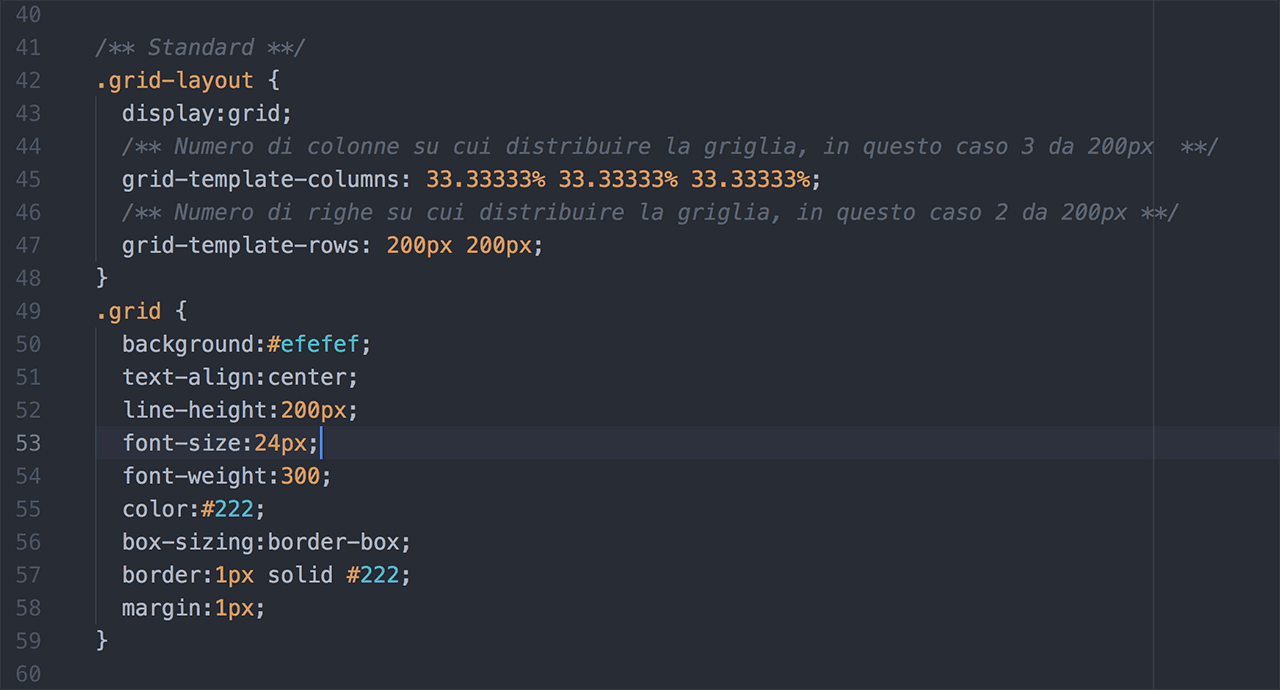The image size is (1280, 690).
Task: Click line number 52 in the gutter
Action: (29, 410)
